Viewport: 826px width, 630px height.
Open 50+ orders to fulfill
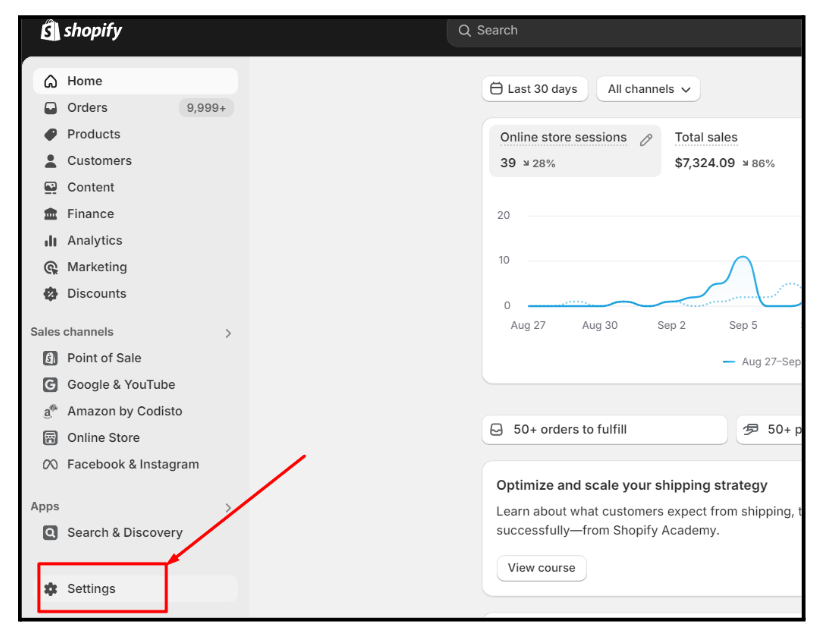[605, 430]
